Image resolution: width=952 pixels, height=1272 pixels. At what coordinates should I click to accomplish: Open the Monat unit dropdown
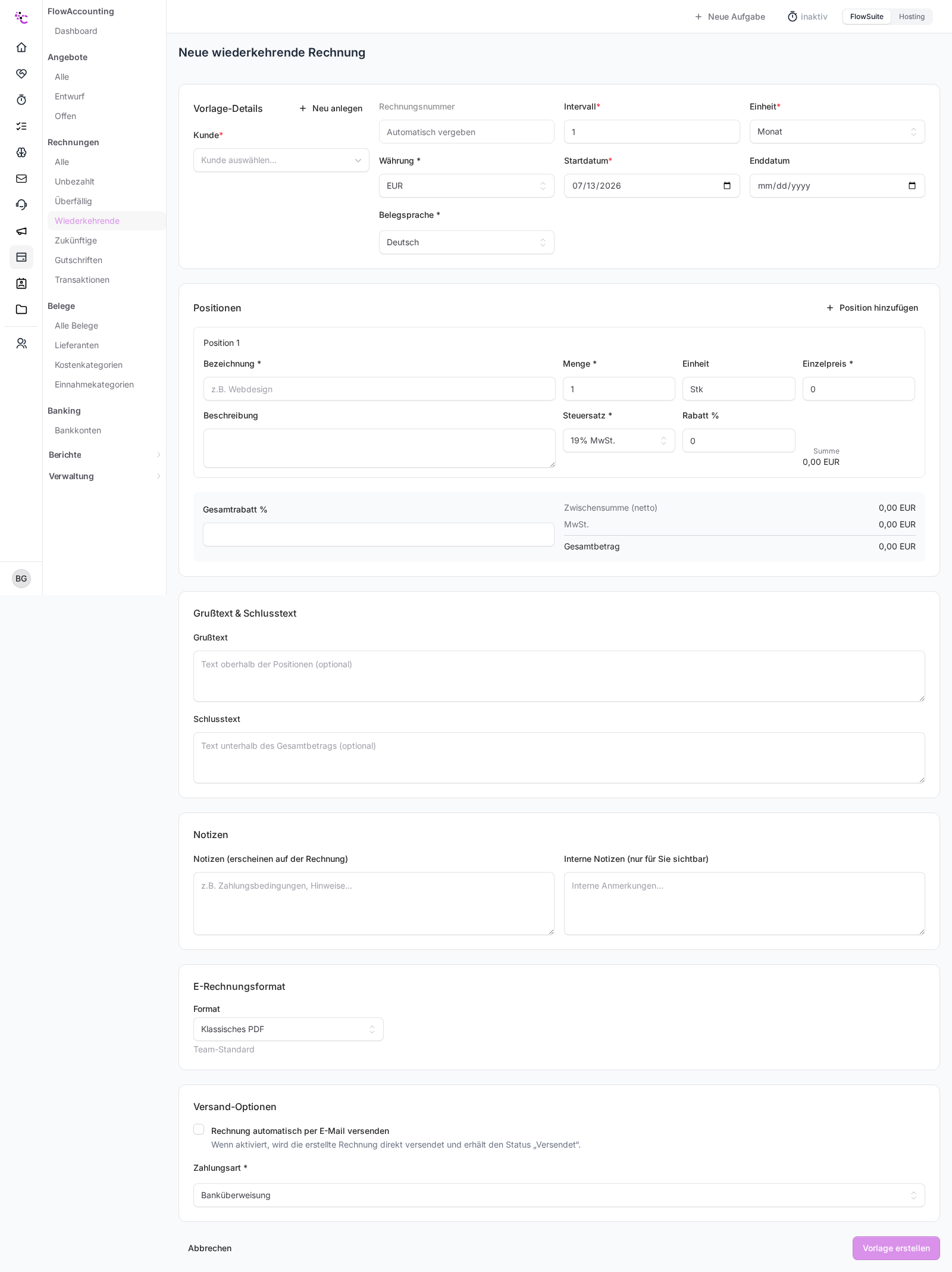click(x=837, y=132)
